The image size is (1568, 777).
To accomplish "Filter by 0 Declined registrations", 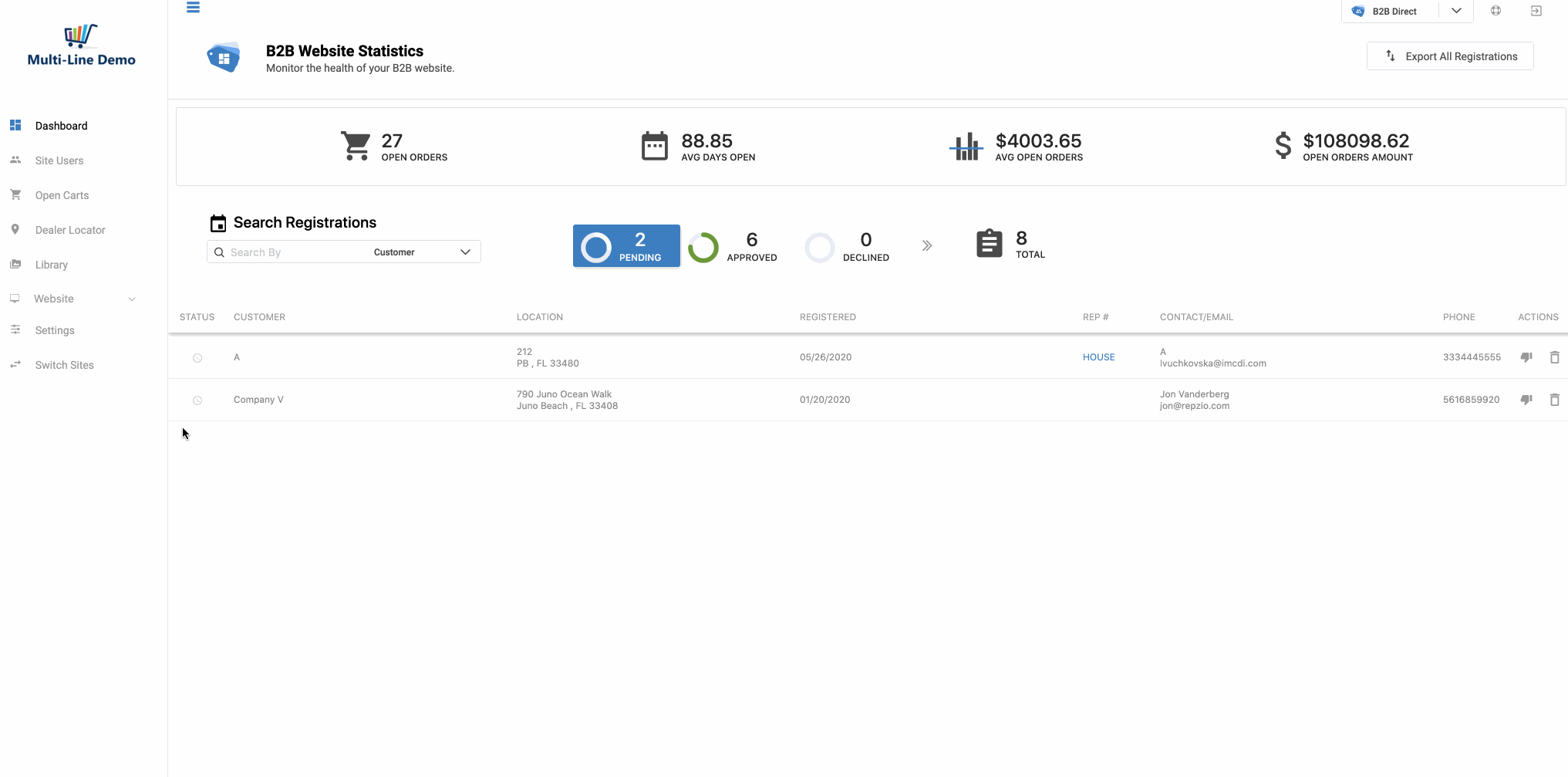I will (x=847, y=246).
